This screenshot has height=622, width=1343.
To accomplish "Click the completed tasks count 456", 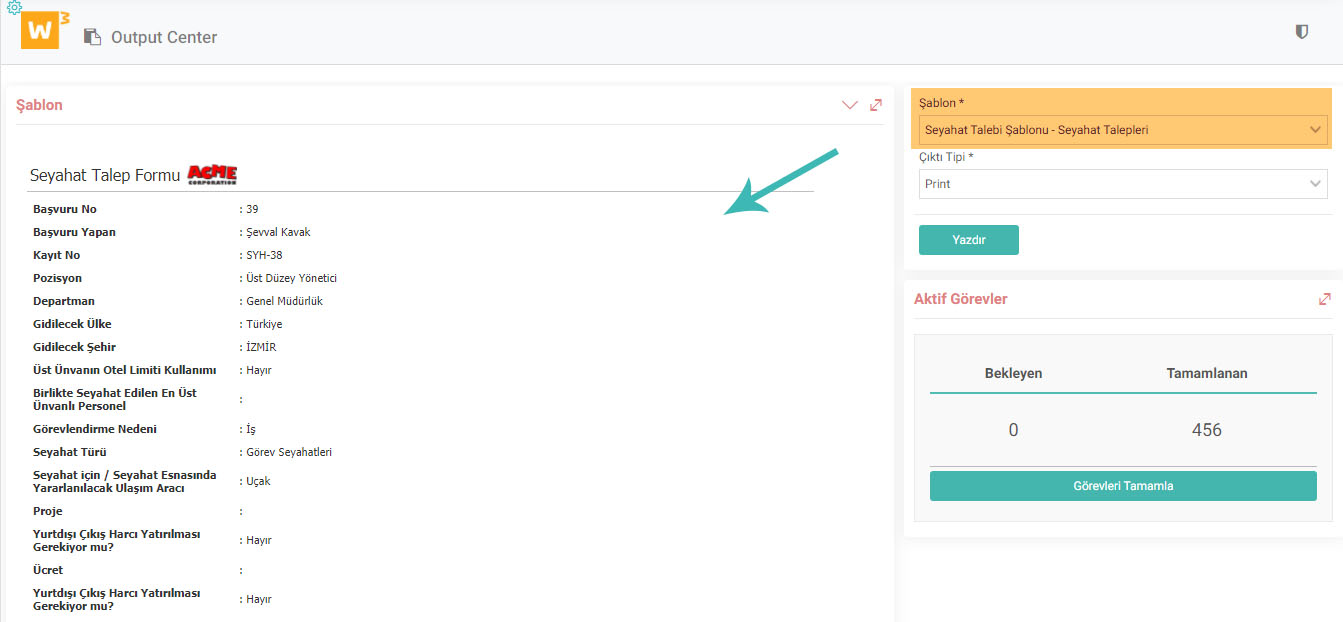I will pyautogui.click(x=1206, y=430).
